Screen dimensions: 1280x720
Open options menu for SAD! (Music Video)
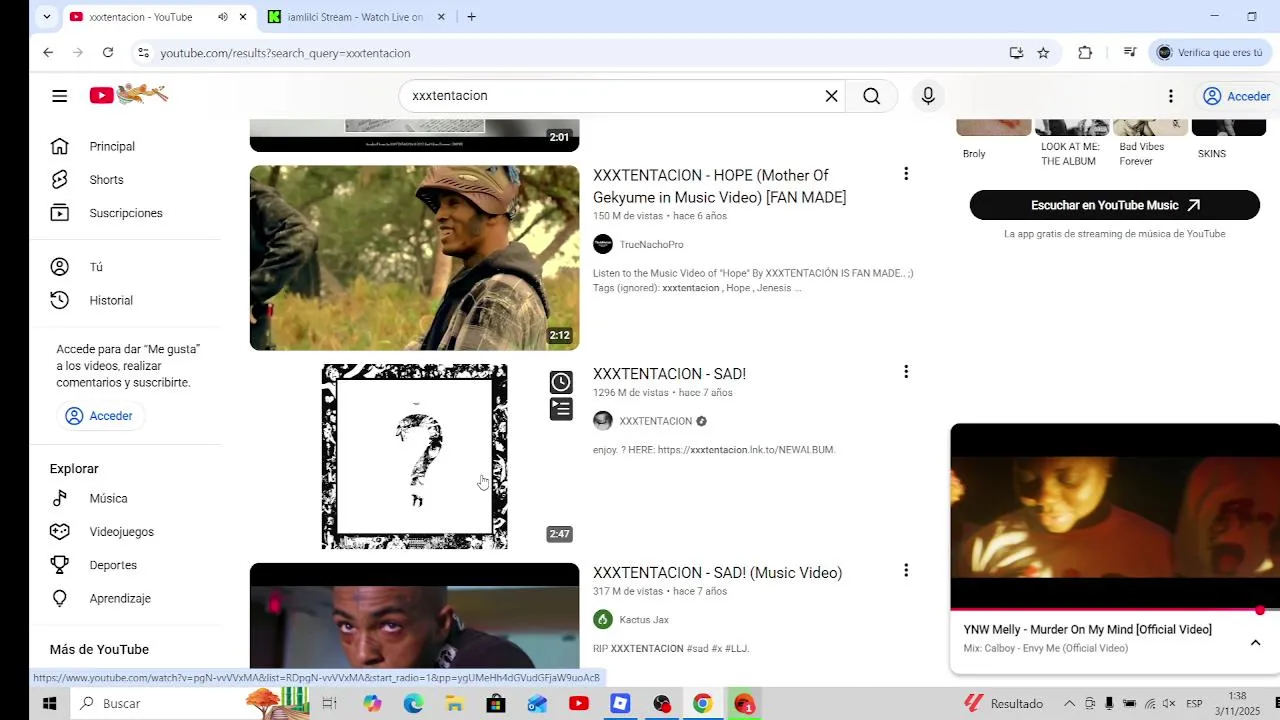pyautogui.click(x=906, y=570)
